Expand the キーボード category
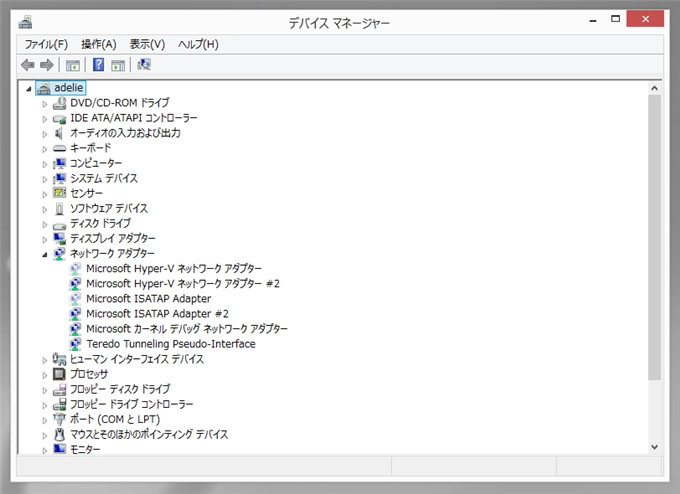The width and height of the screenshot is (680, 494). pos(44,149)
